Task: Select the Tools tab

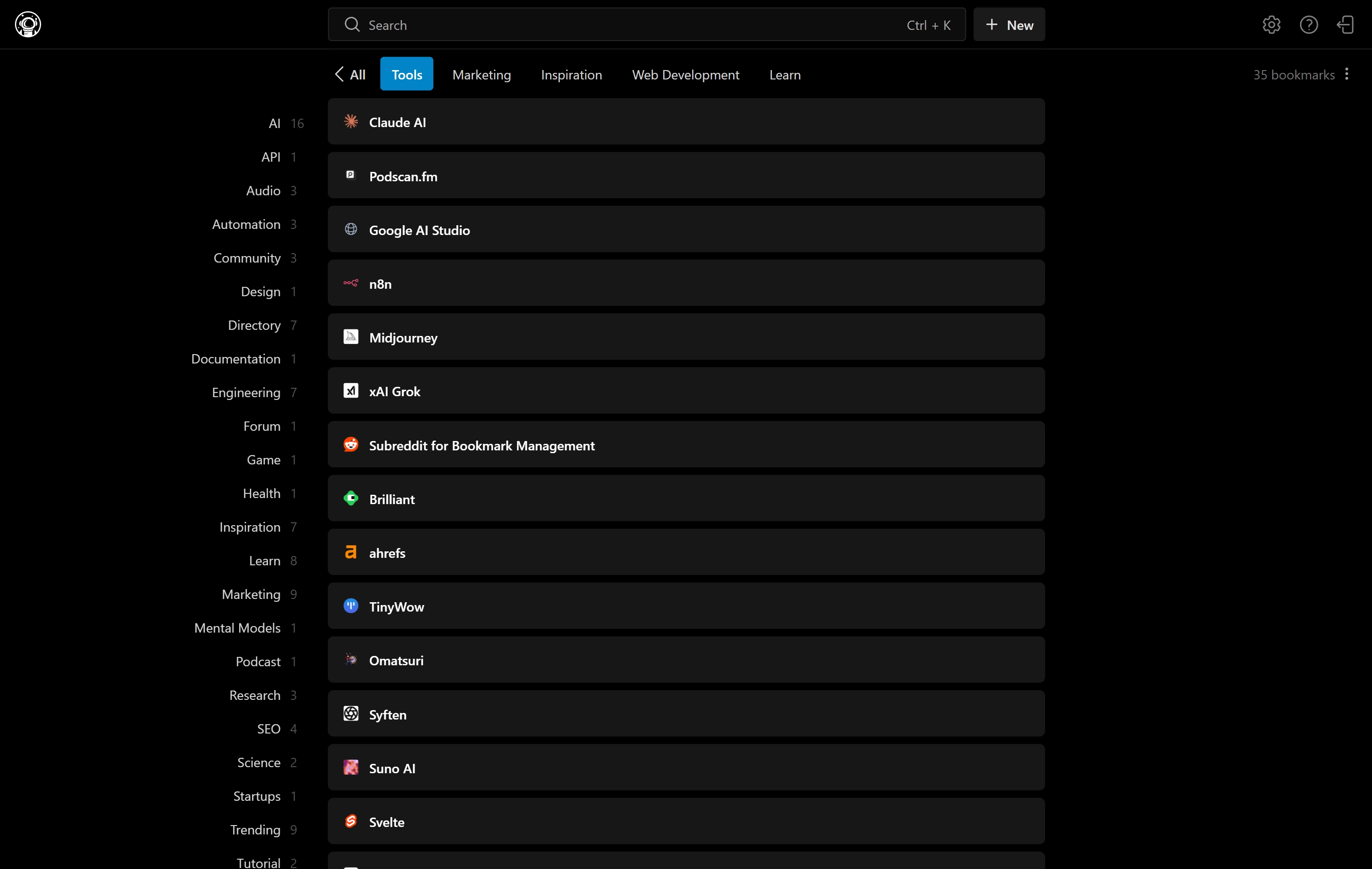Action: point(407,74)
